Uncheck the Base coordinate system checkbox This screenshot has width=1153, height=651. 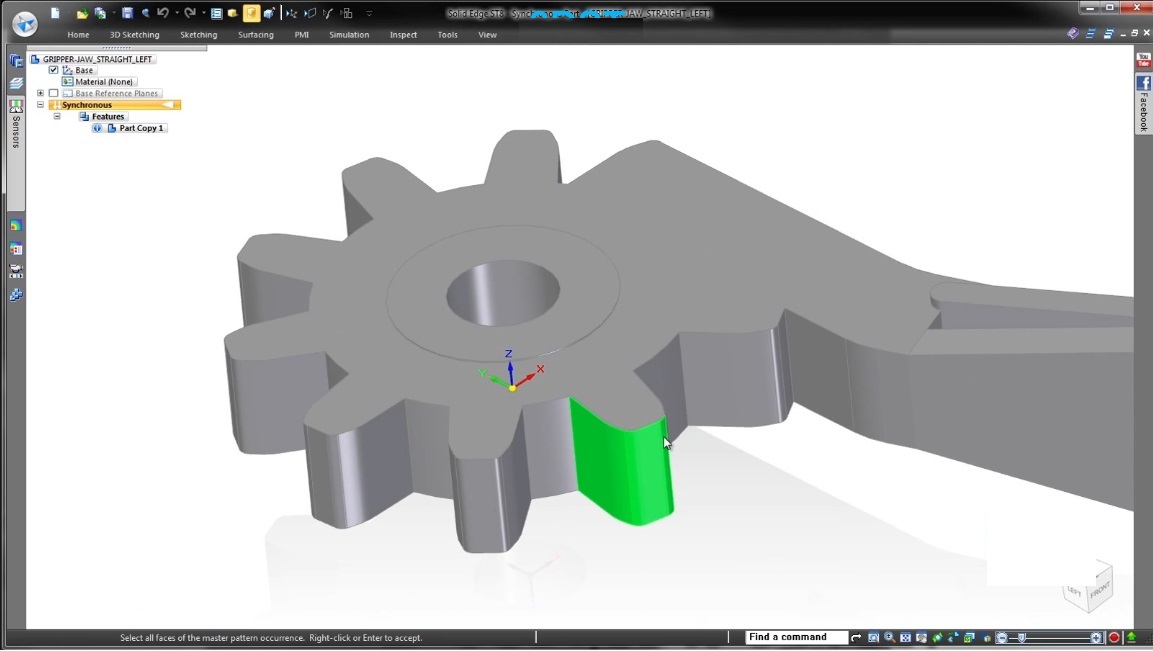(54, 70)
